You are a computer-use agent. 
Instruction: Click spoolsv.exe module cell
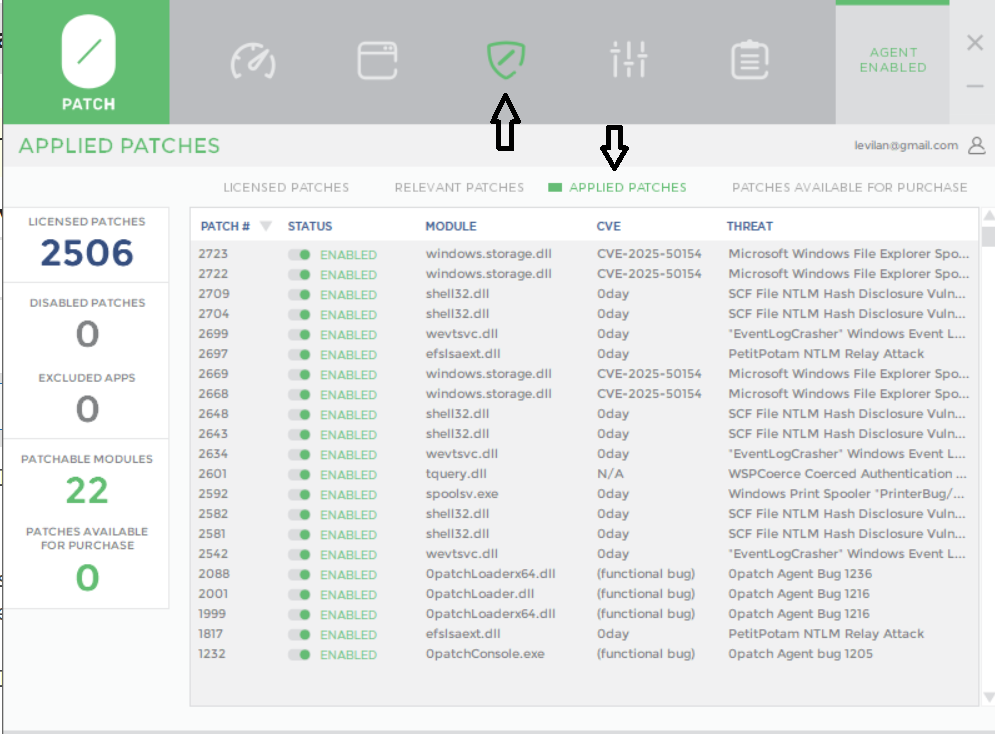click(x=461, y=494)
